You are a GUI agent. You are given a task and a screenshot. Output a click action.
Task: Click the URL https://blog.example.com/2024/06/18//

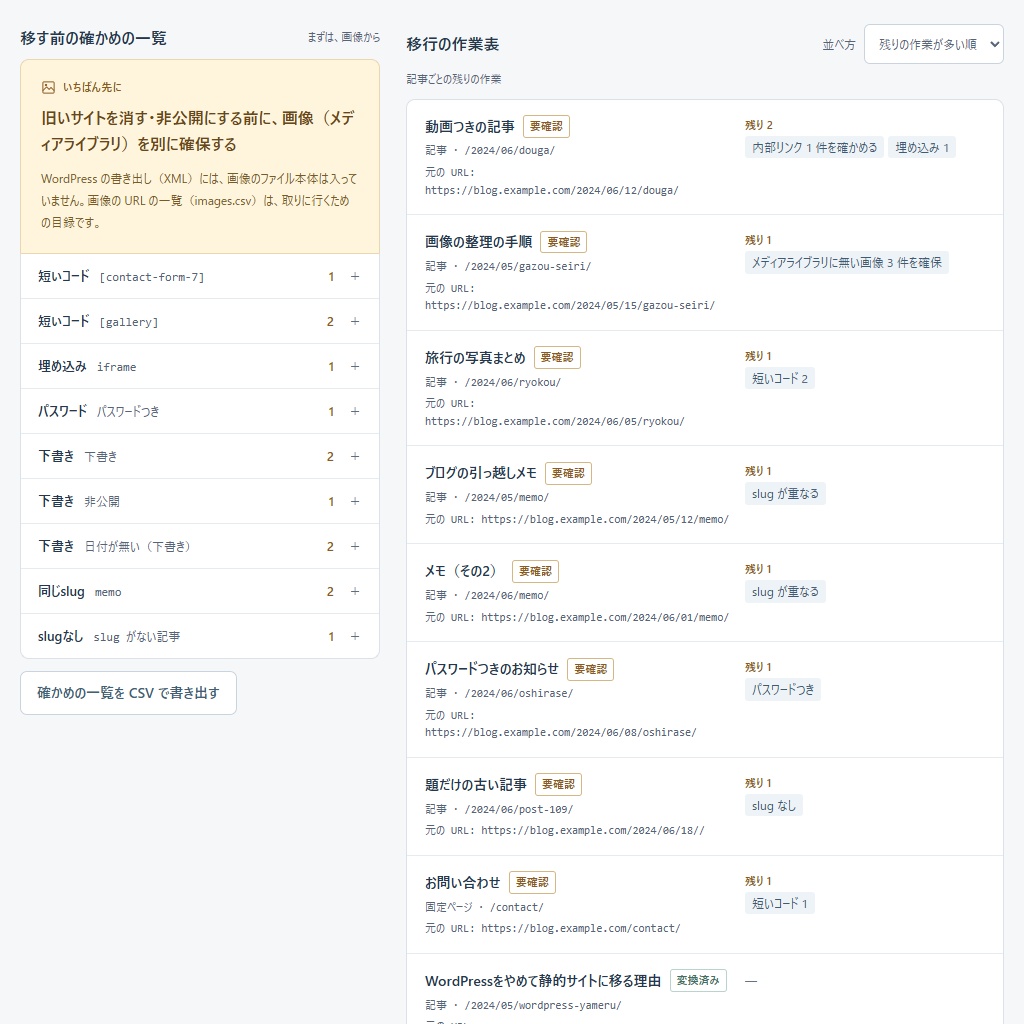(x=593, y=831)
